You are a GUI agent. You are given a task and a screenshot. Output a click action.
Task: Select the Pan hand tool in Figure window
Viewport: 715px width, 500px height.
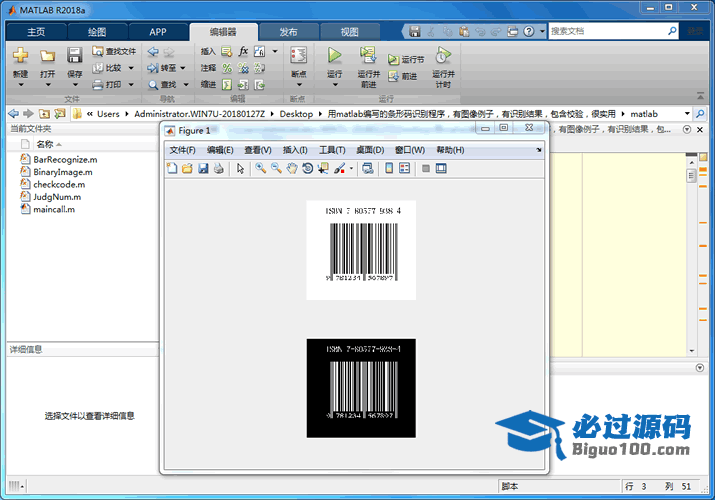coord(291,169)
